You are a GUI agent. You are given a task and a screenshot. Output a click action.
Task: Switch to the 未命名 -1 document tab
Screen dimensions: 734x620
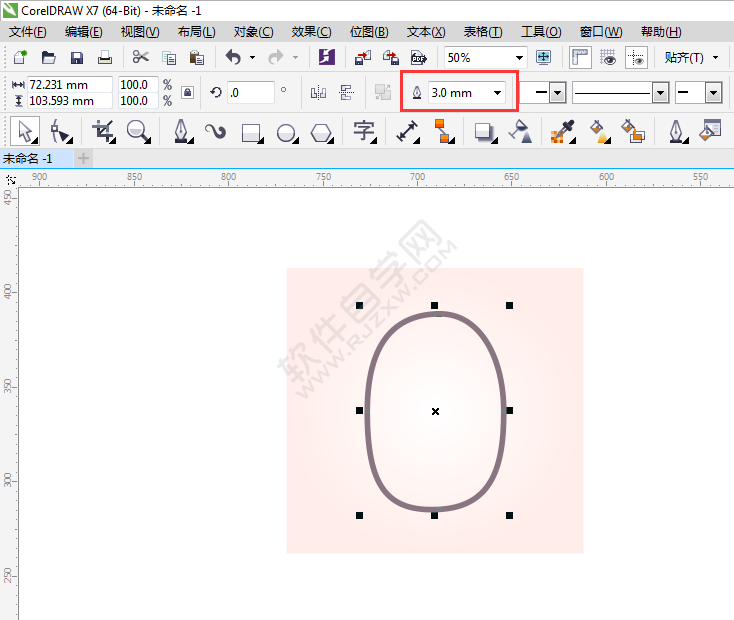(x=37, y=159)
